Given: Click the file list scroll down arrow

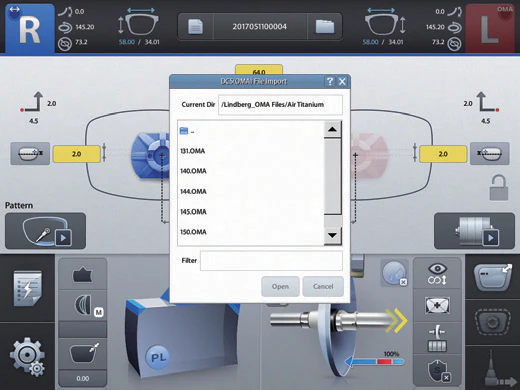Looking at the screenshot, I should point(332,236).
